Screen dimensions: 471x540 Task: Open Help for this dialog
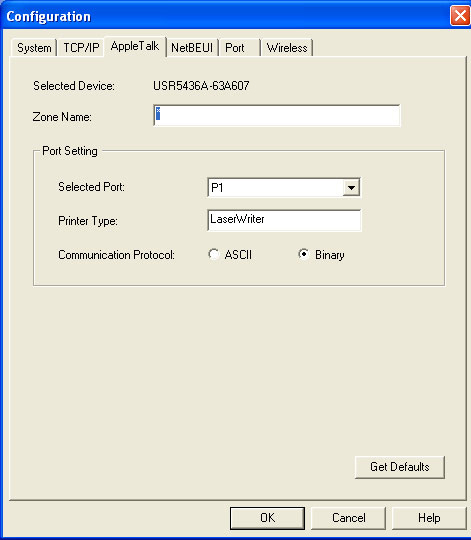tap(429, 518)
